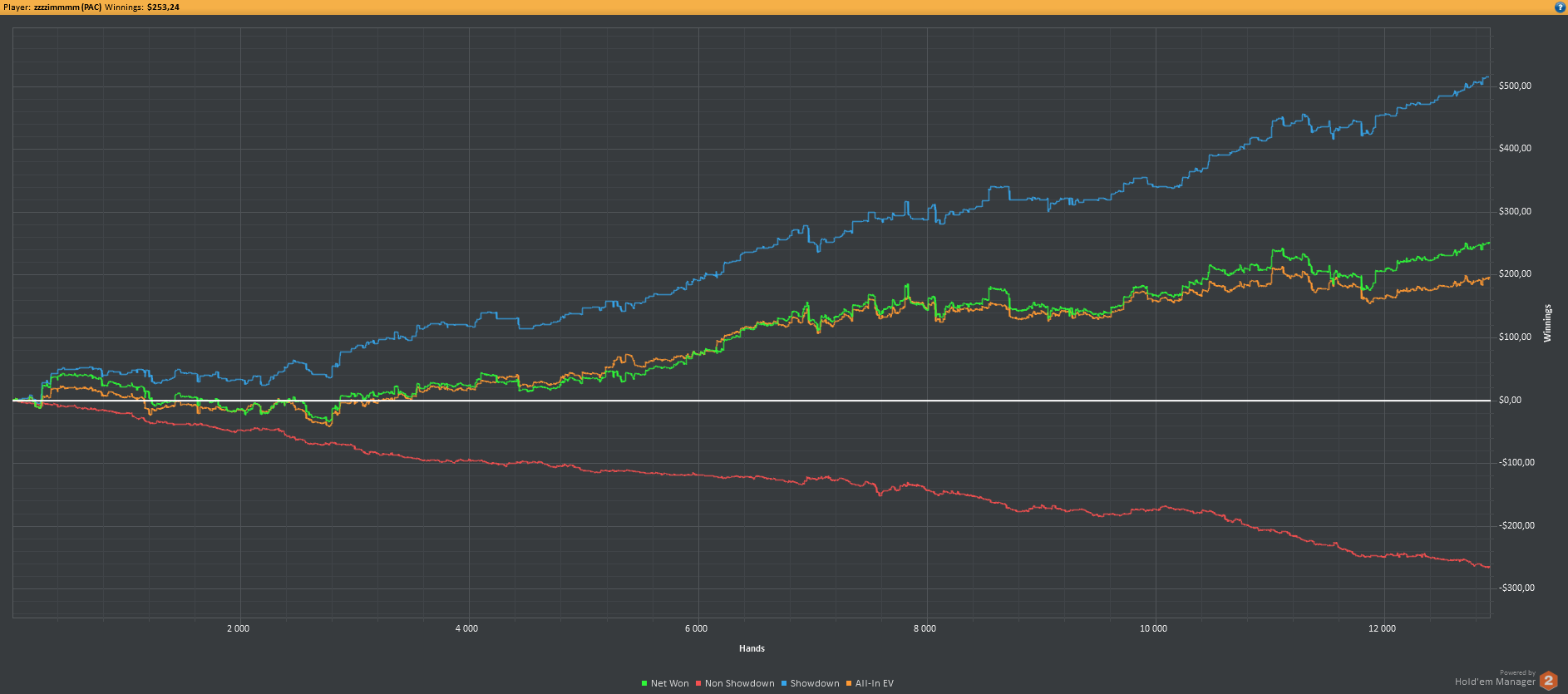The image size is (1568, 694).
Task: Click the $100,00 axis label
Action: 1515,337
